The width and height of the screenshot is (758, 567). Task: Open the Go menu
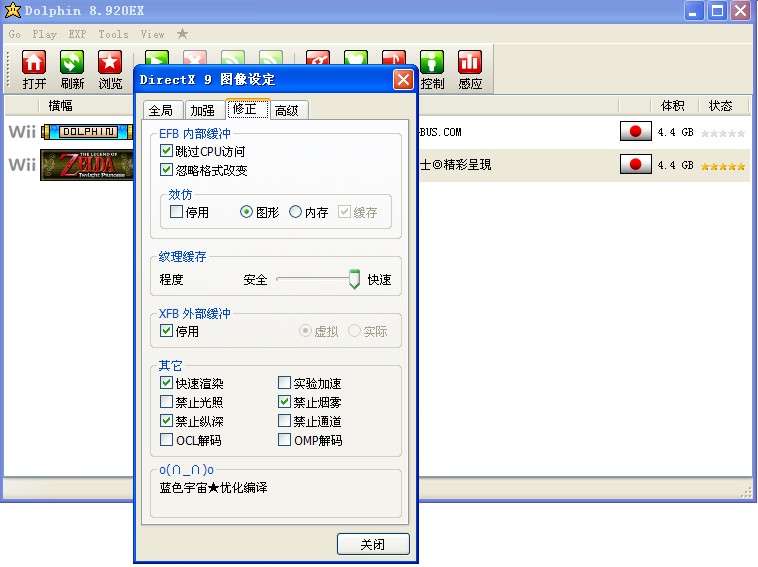(x=15, y=34)
